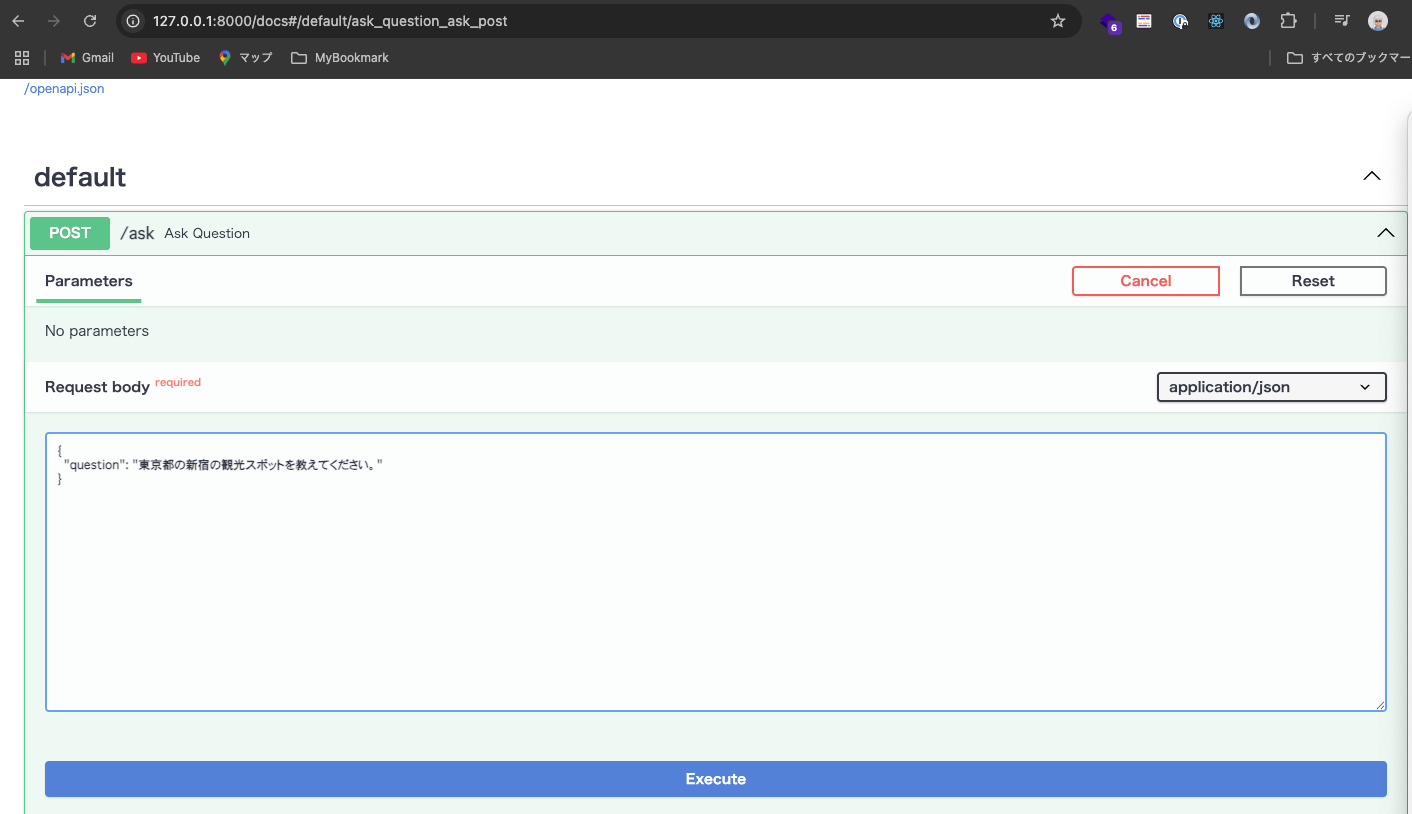Click the browser forward arrow
This screenshot has width=1412, height=814.
pyautogui.click(x=54, y=21)
